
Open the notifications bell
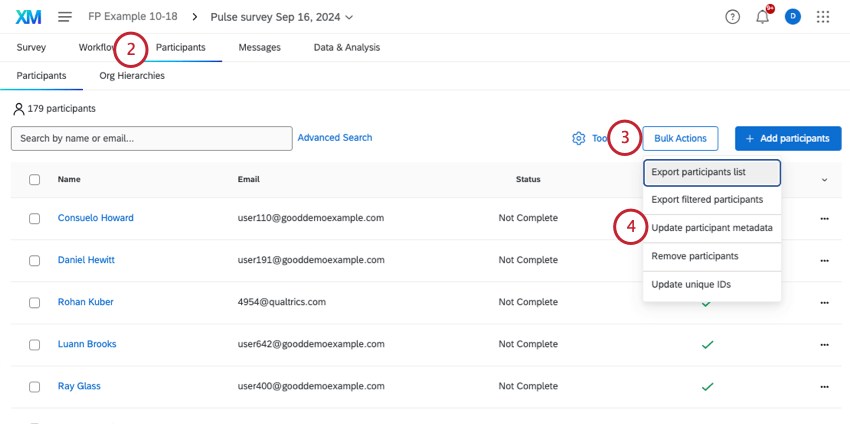tap(763, 17)
